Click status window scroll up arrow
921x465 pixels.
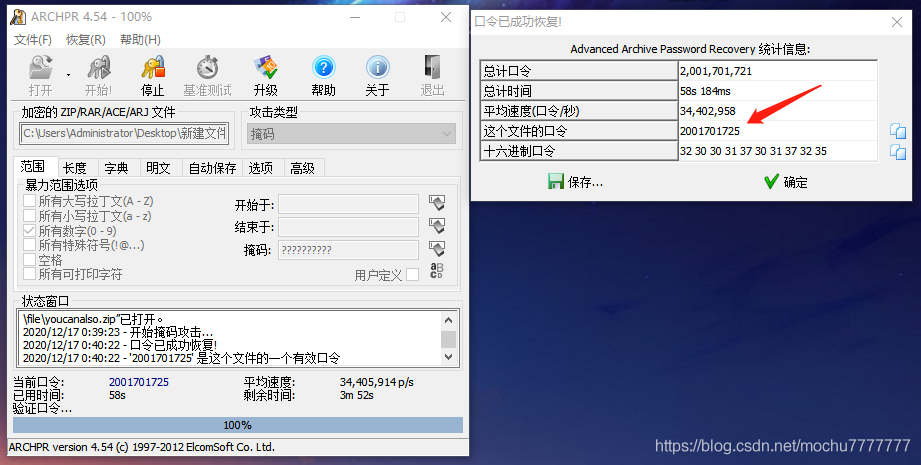448,320
